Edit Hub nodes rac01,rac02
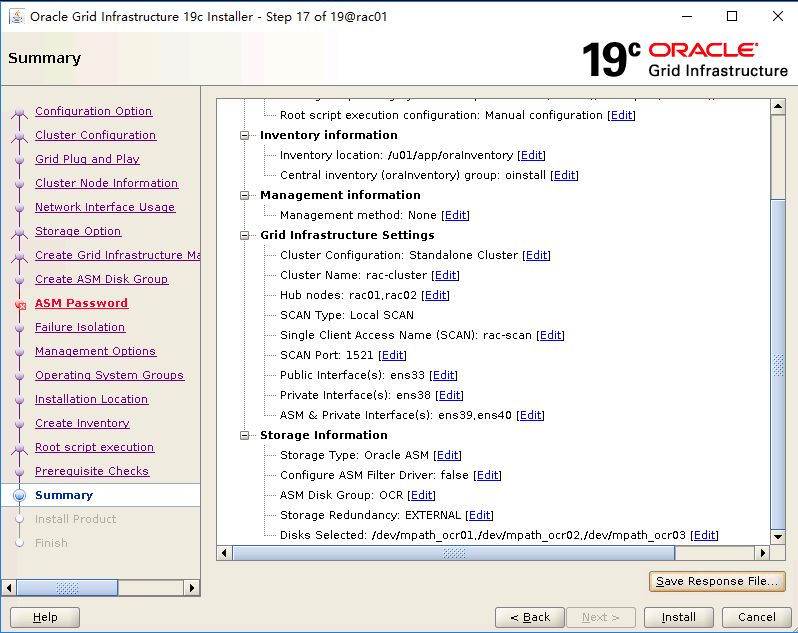Viewport: 798px width, 633px height. [x=436, y=295]
